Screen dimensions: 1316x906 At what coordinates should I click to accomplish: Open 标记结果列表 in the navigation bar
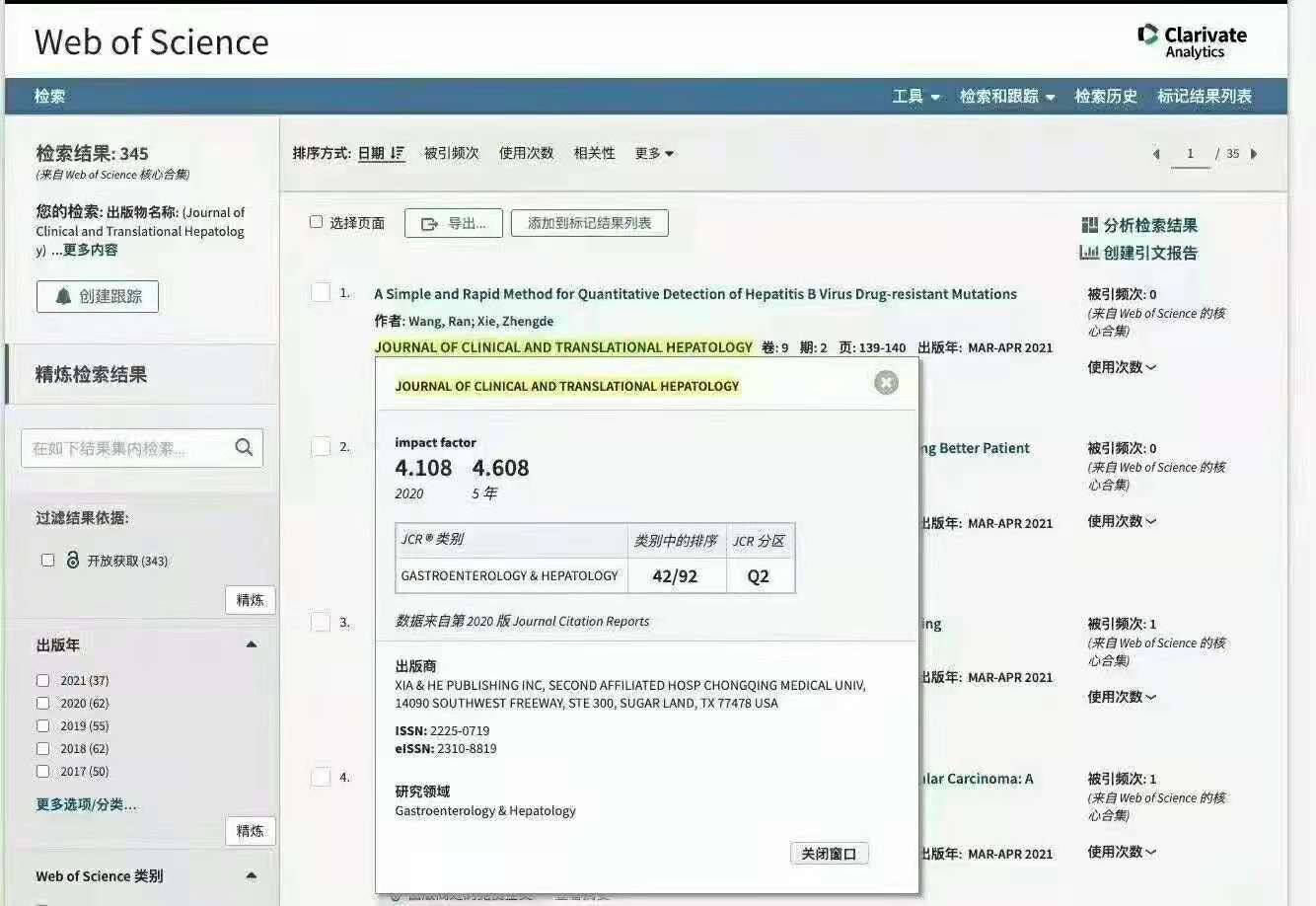point(1205,96)
